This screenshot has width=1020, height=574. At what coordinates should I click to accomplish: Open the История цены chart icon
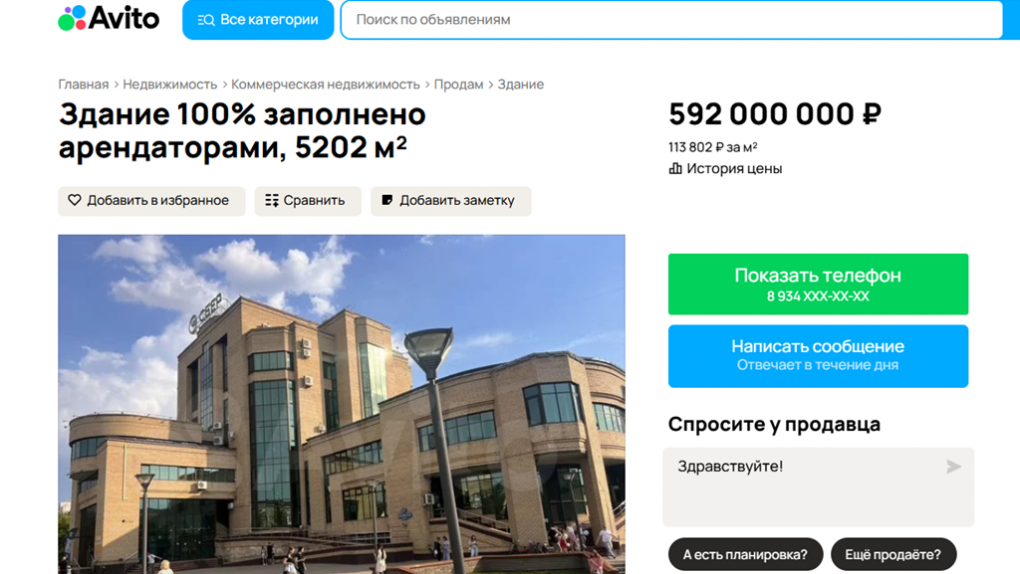tap(675, 169)
